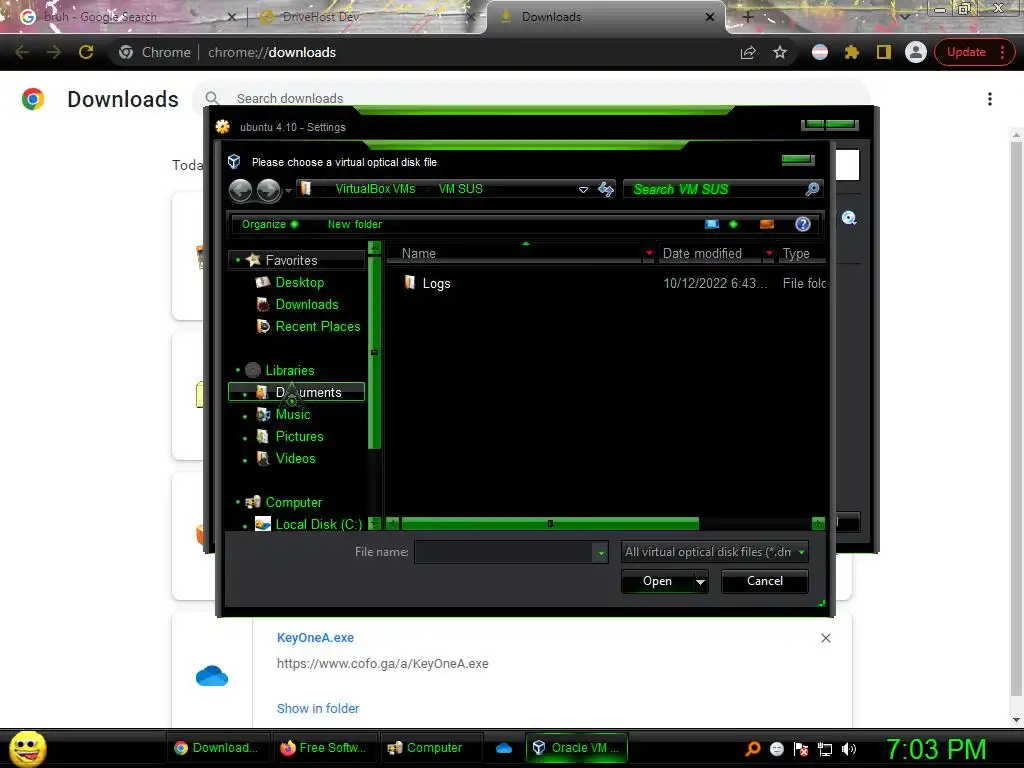Viewport: 1024px width, 768px height.
Task: Click the Search VM SUS field
Action: tap(714, 189)
